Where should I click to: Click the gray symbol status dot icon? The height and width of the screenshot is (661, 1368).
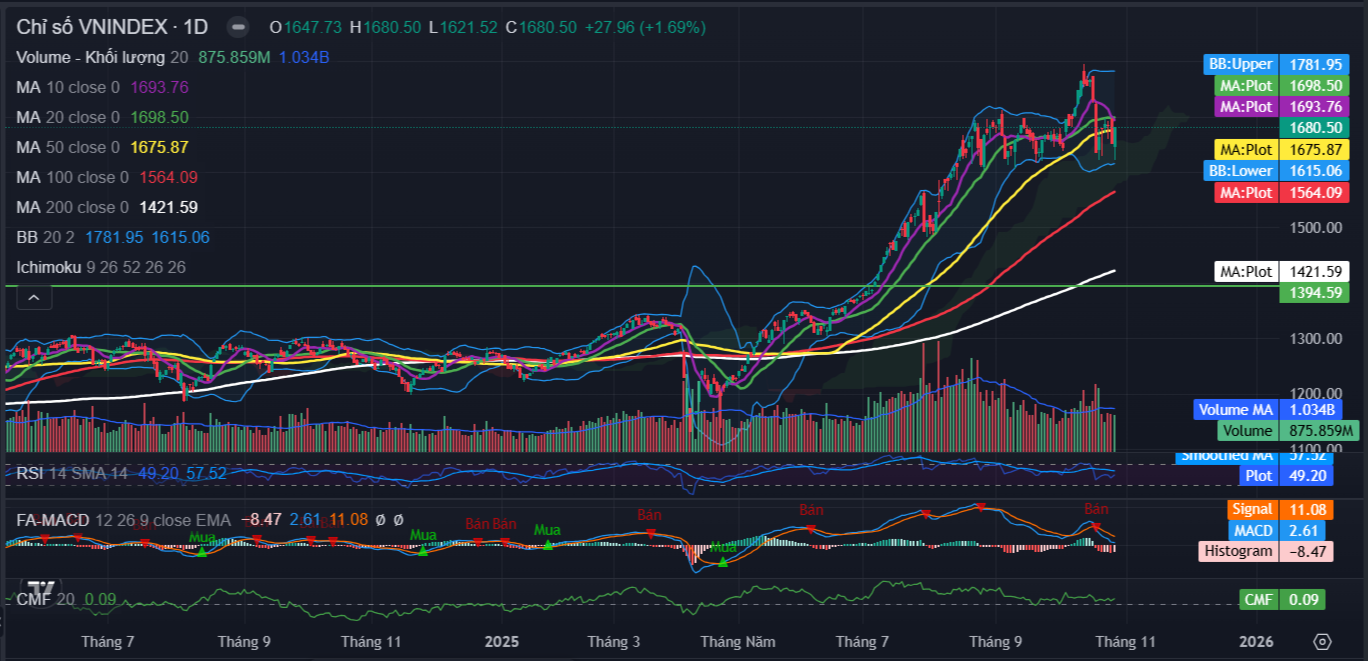(x=238, y=27)
